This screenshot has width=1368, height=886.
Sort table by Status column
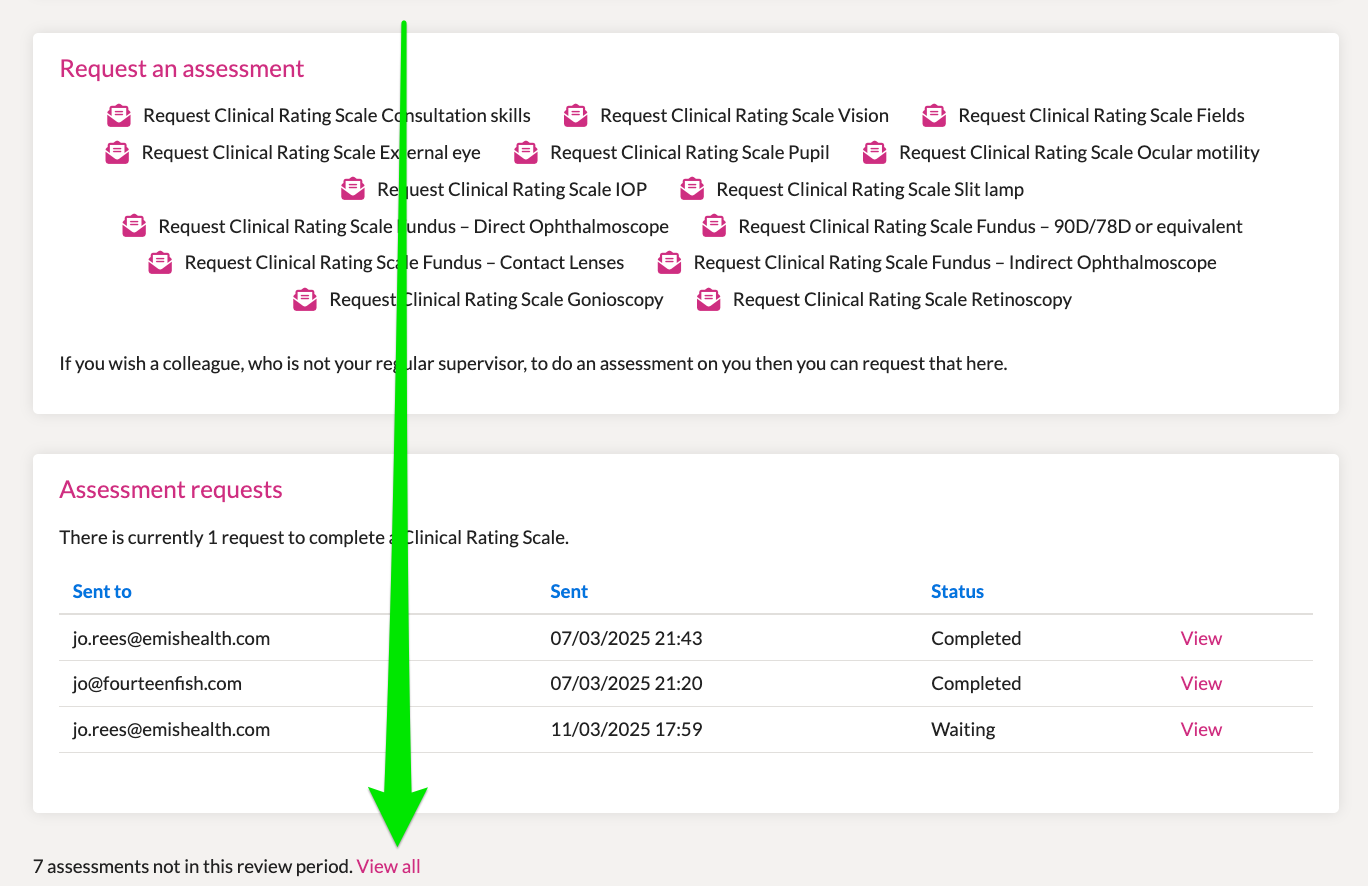957,591
